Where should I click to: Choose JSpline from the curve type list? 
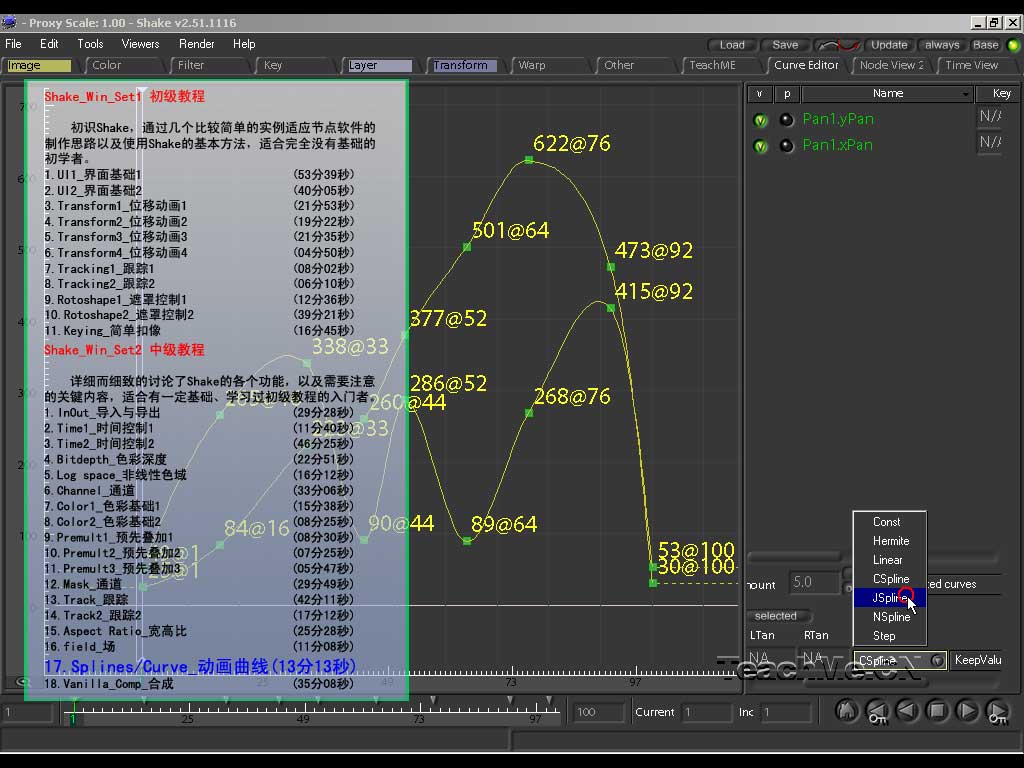coord(889,598)
